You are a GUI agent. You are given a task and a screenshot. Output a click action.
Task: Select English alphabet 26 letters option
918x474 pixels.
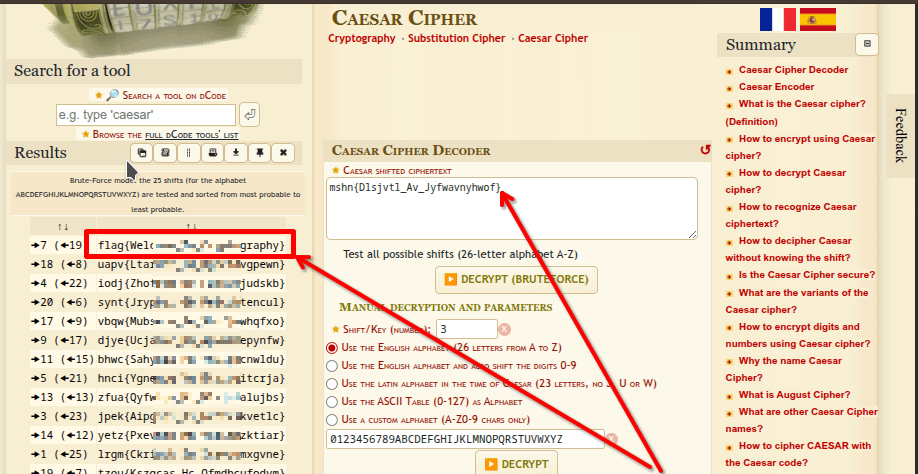(332, 348)
